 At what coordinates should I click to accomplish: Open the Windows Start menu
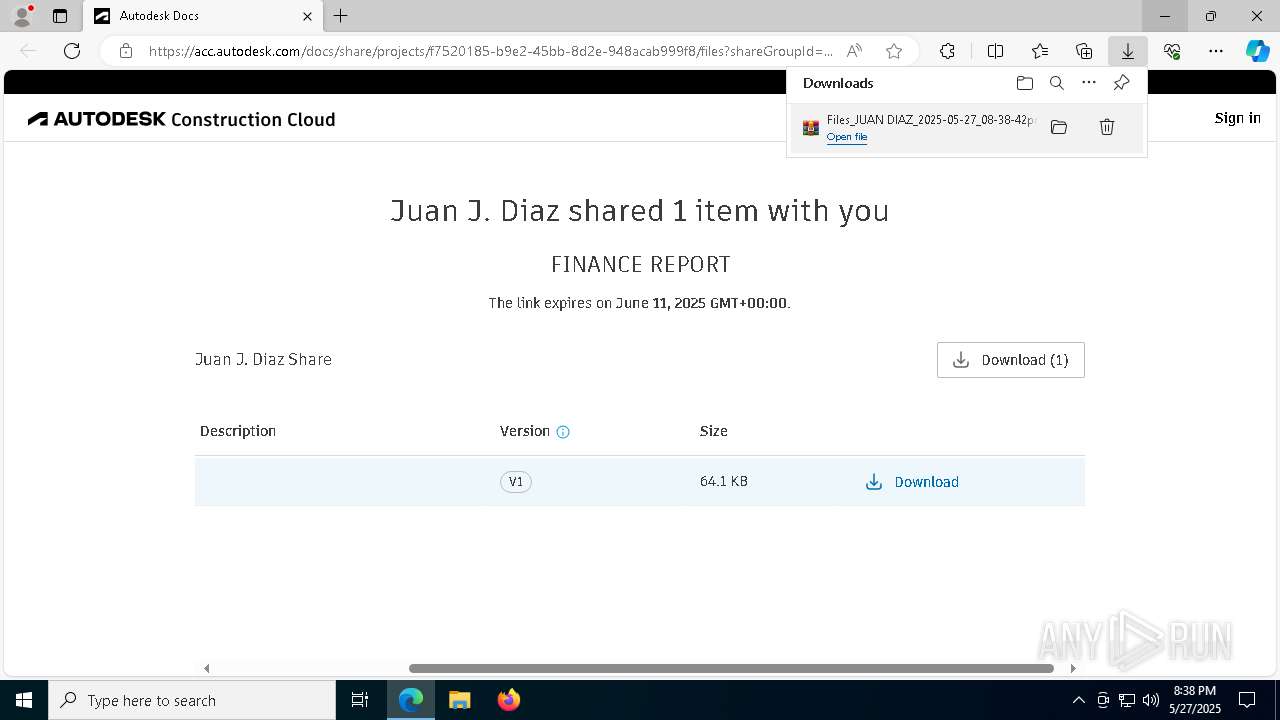[x=24, y=700]
